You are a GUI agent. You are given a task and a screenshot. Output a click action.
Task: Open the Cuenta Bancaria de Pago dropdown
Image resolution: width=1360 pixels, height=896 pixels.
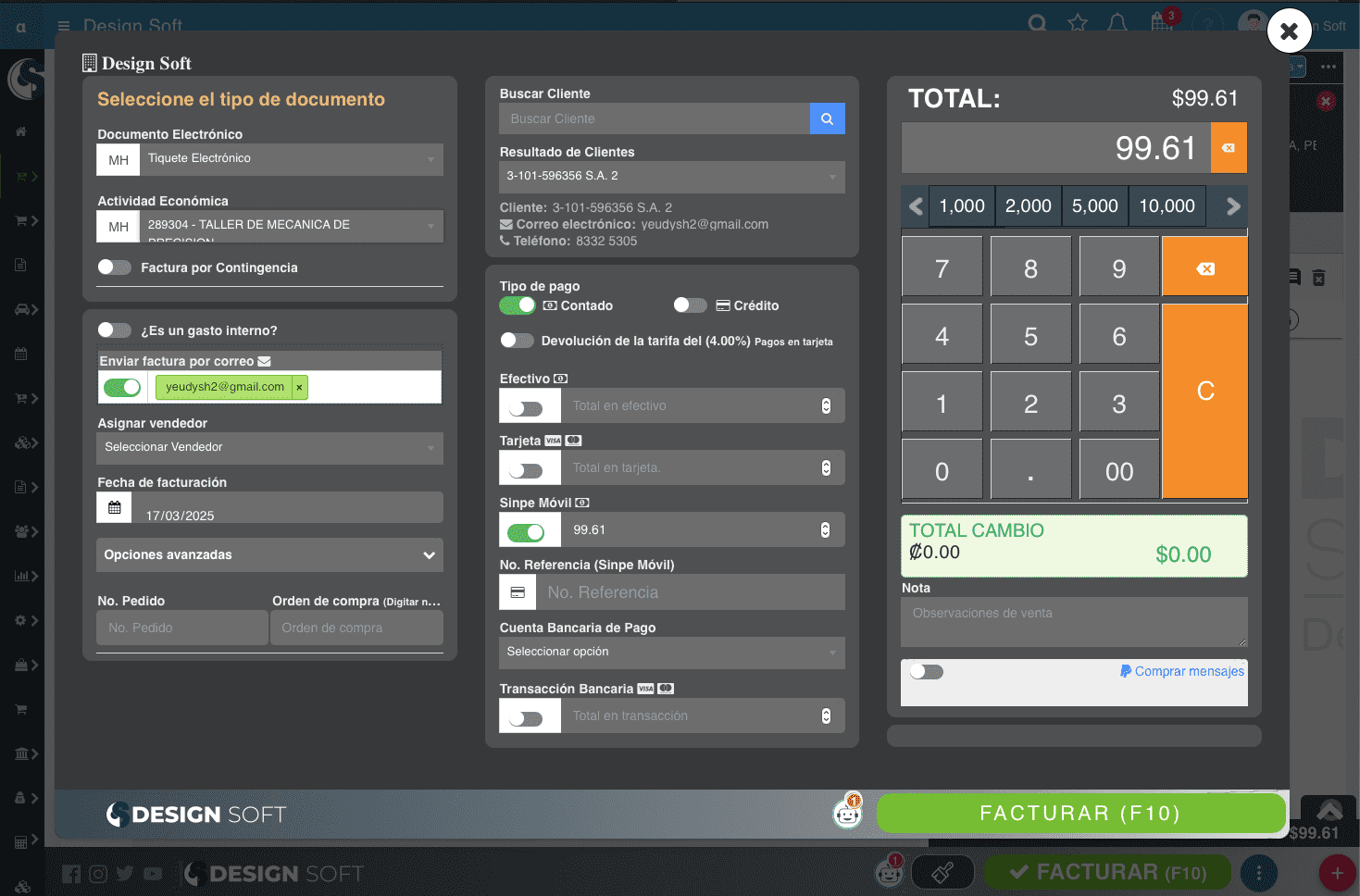point(671,653)
